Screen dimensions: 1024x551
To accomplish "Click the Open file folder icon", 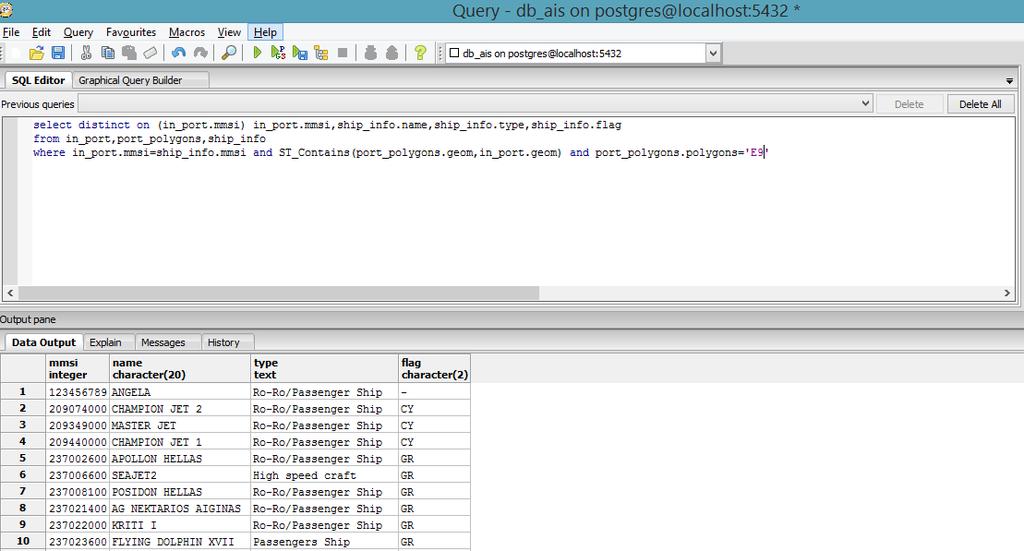I will [37, 53].
